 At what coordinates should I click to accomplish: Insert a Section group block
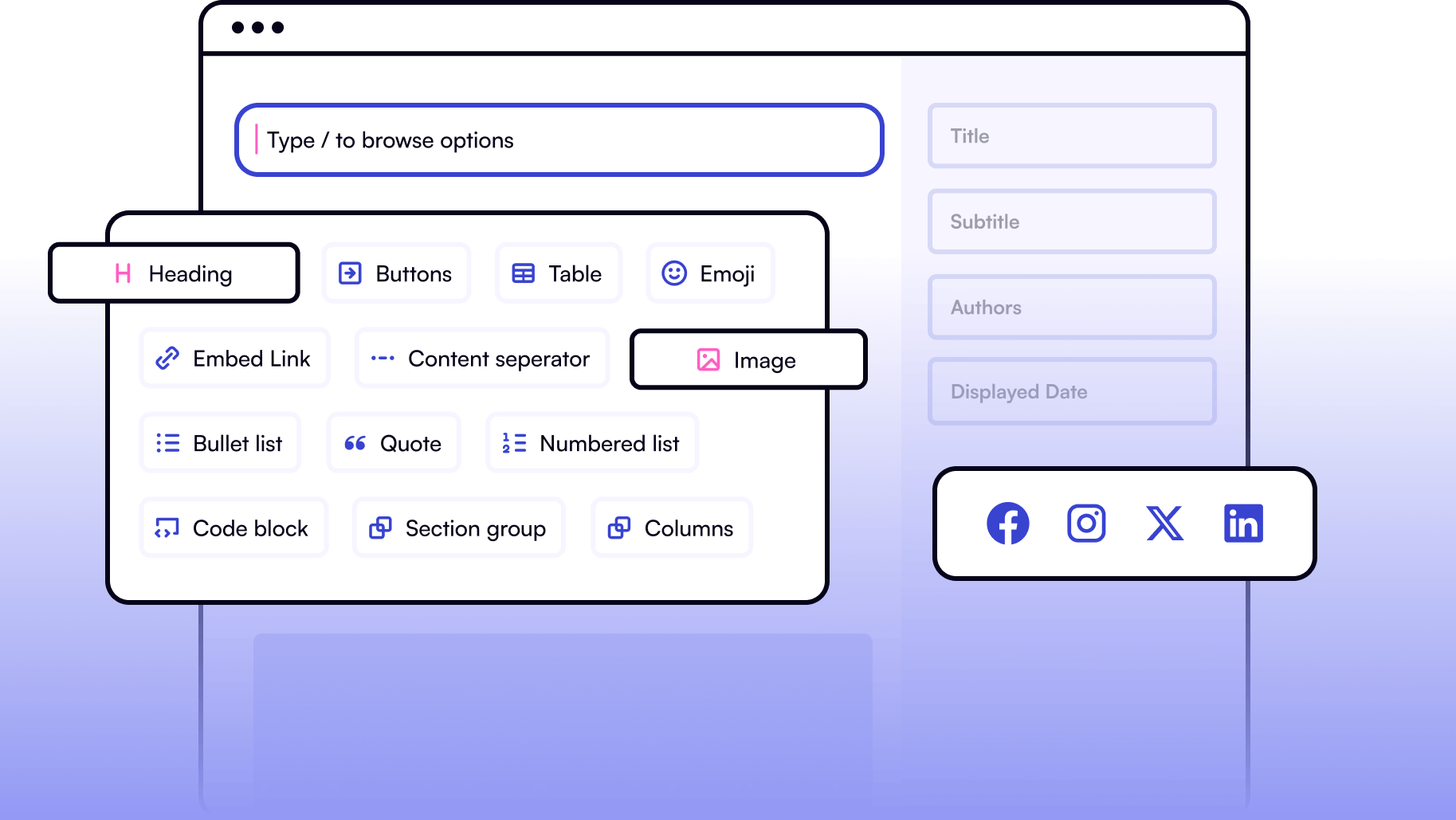pos(458,528)
